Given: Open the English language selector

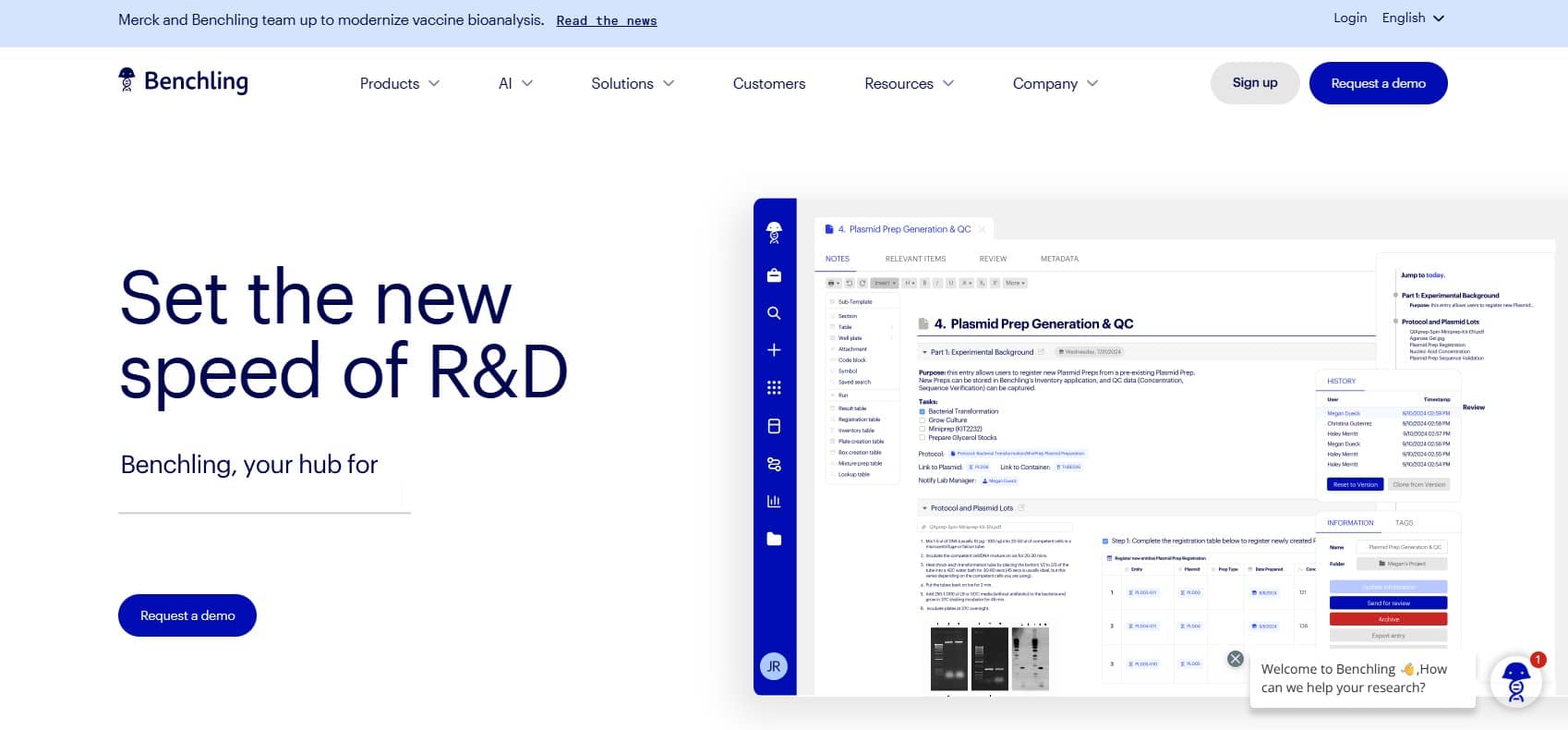Looking at the screenshot, I should pyautogui.click(x=1412, y=18).
